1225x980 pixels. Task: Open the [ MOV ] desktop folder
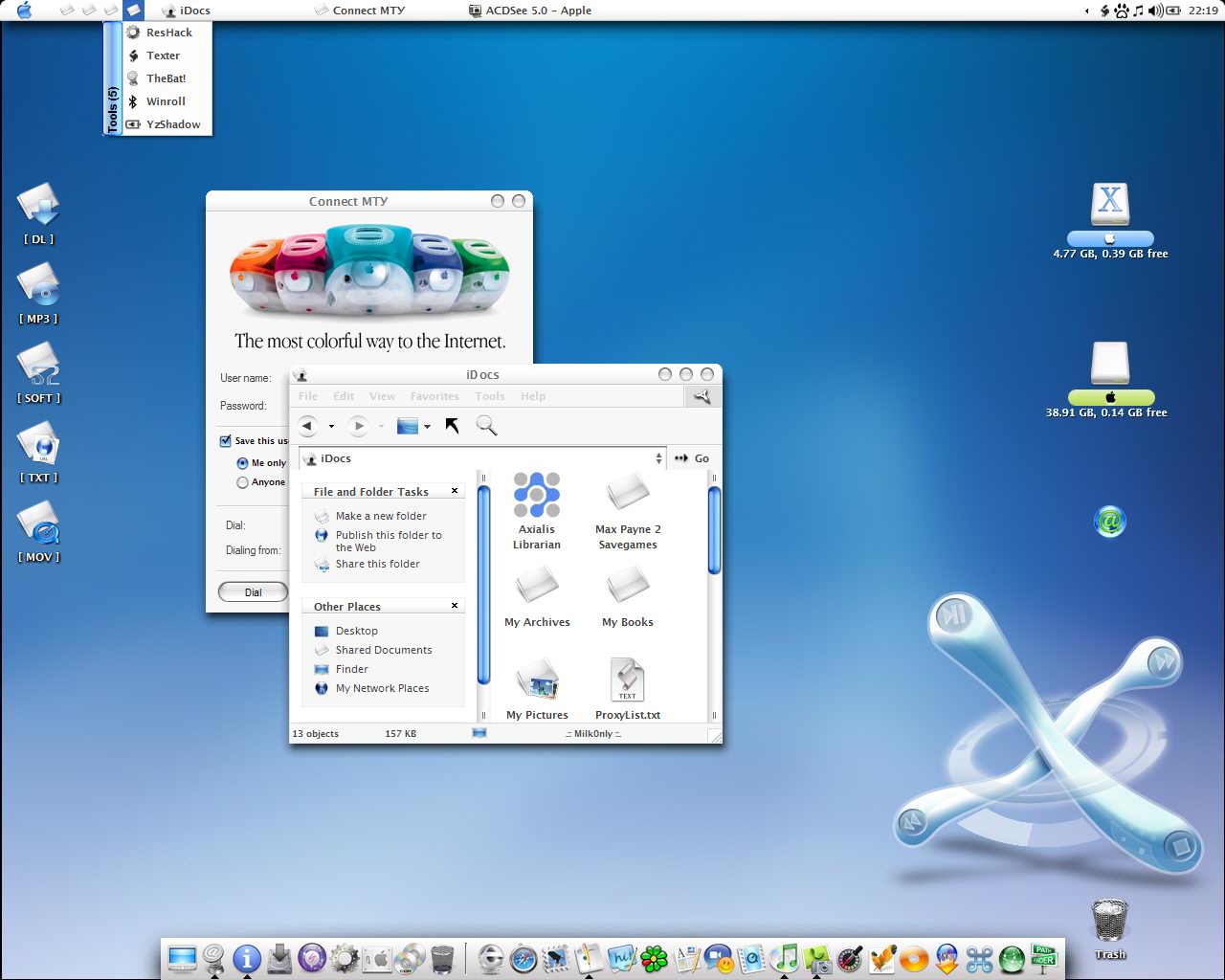pos(38,532)
